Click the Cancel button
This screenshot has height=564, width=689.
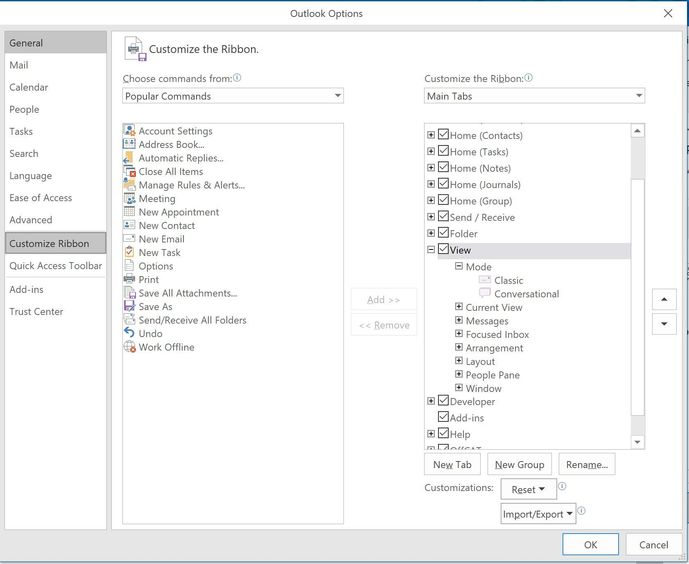point(653,545)
